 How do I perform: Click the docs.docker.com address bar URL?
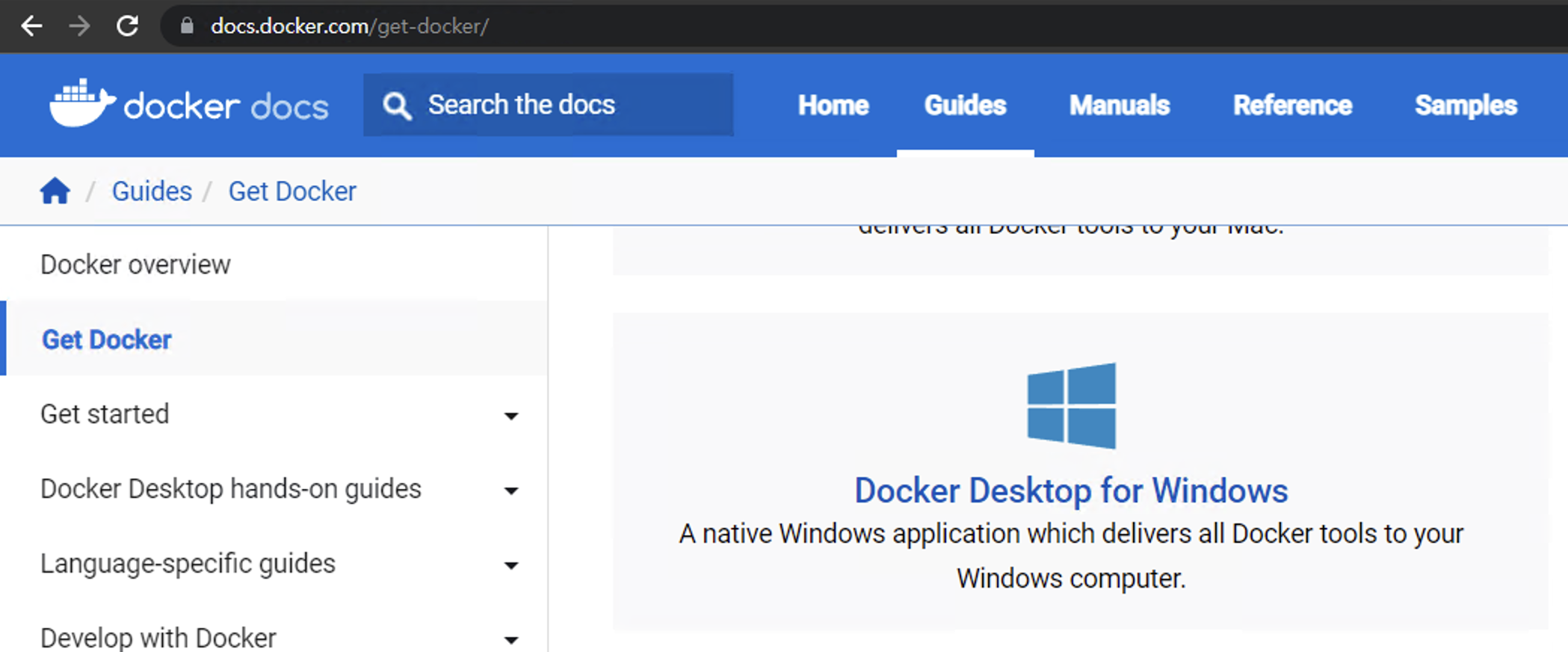tap(350, 26)
